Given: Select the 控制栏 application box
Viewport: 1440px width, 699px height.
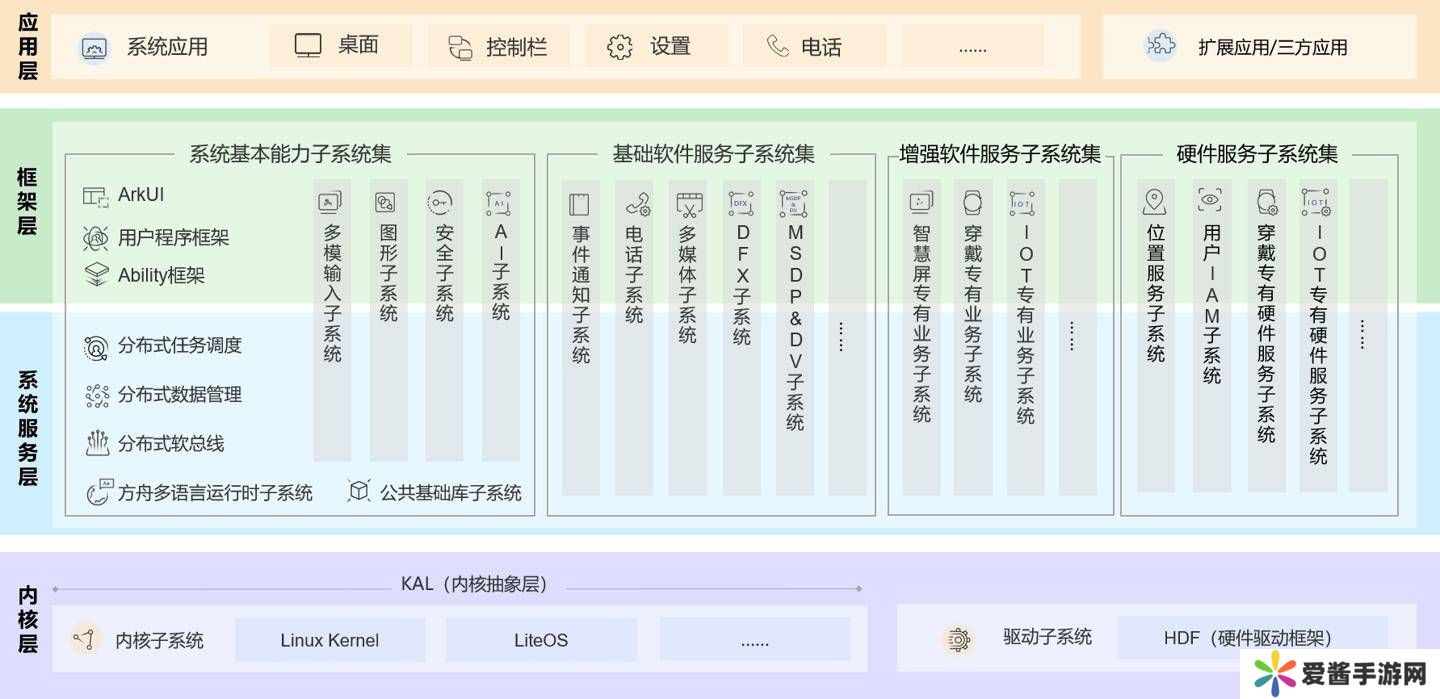Looking at the screenshot, I should point(498,46).
